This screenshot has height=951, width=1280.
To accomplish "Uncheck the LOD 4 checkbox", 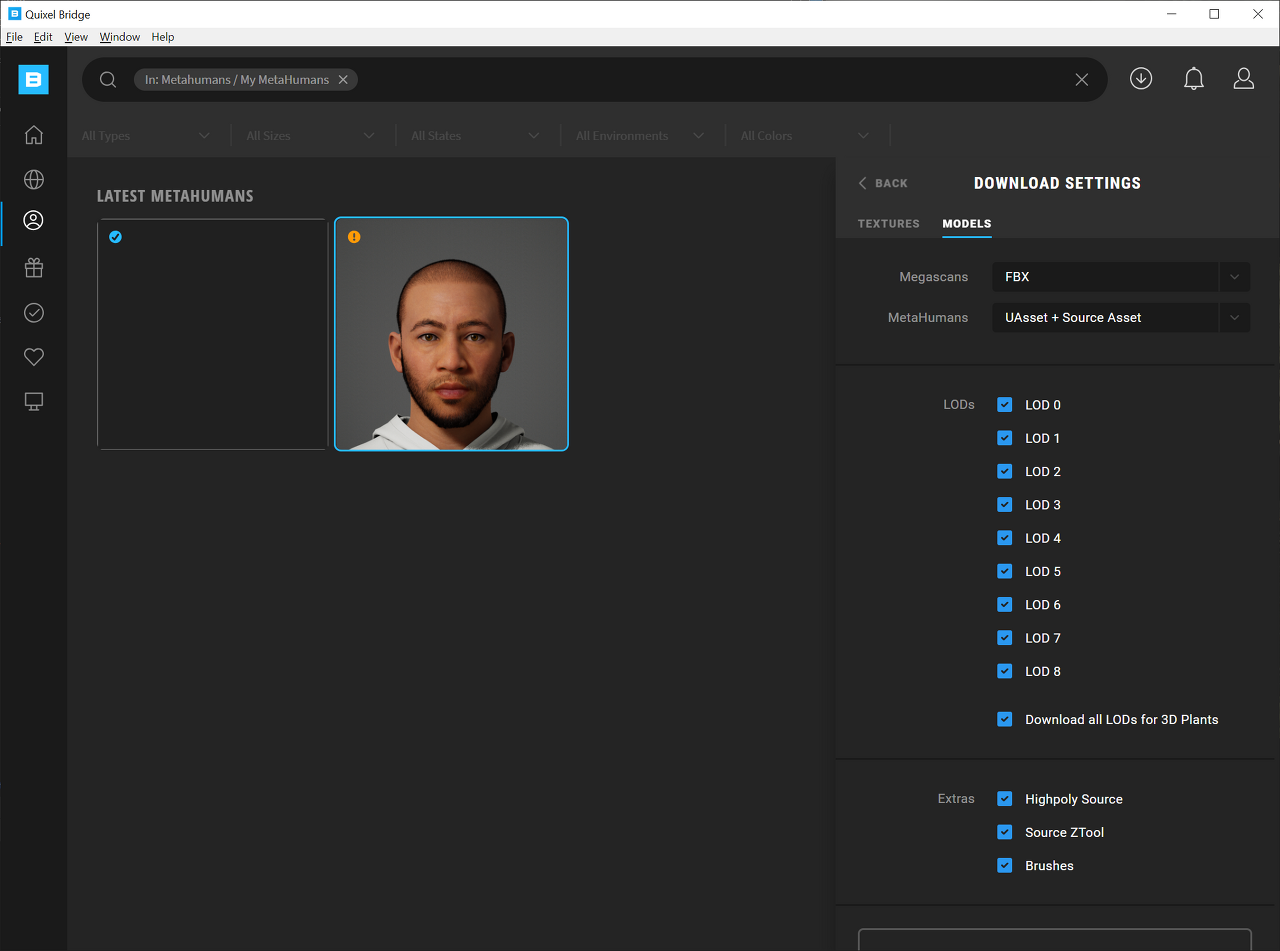I will click(1005, 538).
